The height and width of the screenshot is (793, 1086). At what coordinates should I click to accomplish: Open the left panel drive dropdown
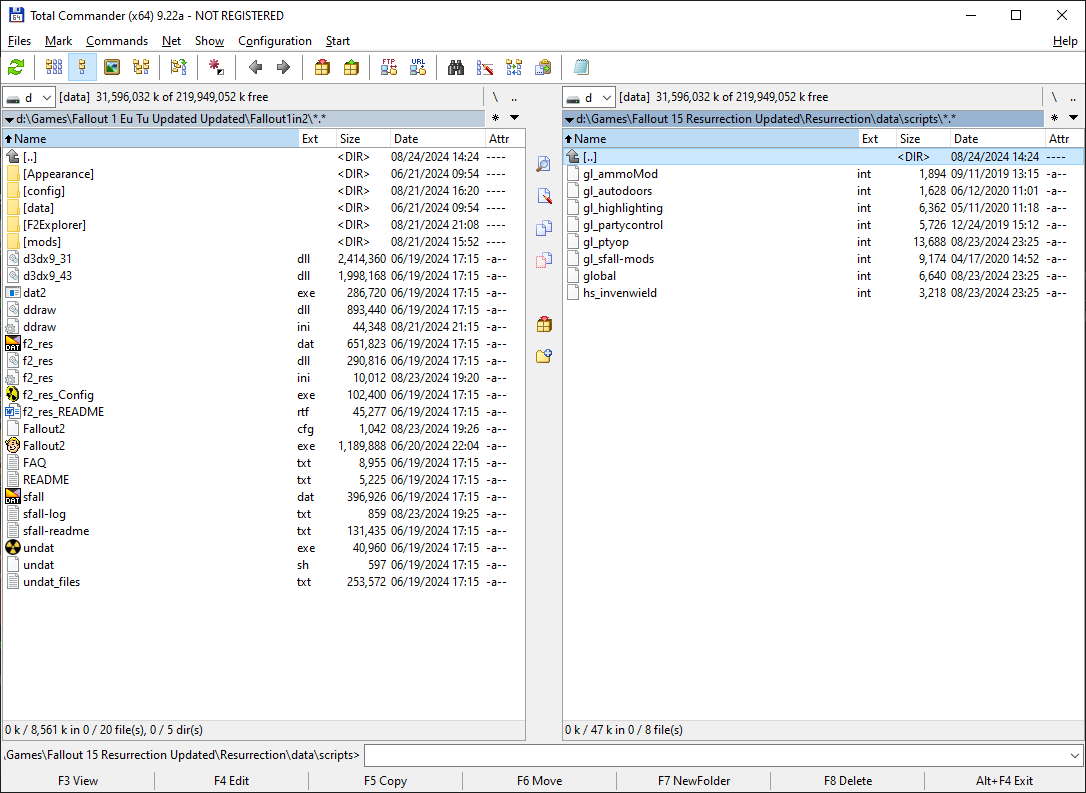click(28, 97)
